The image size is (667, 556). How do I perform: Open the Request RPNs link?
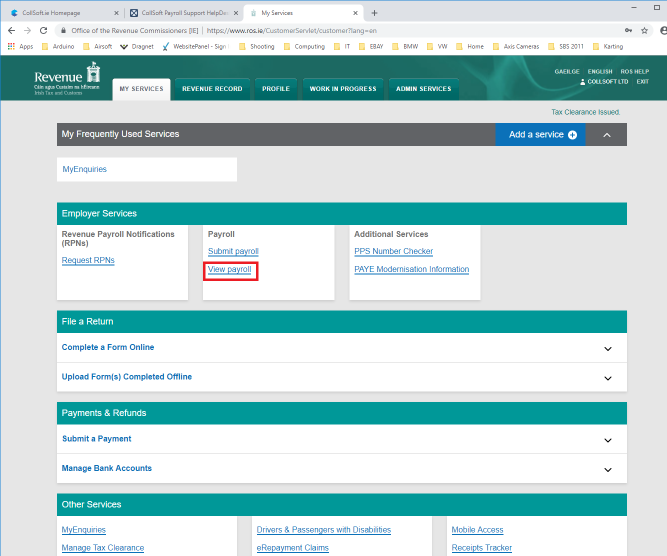click(88, 261)
